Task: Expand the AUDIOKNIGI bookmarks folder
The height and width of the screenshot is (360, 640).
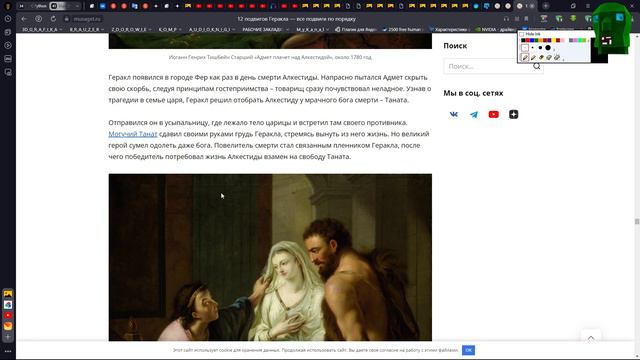Action: [211, 29]
